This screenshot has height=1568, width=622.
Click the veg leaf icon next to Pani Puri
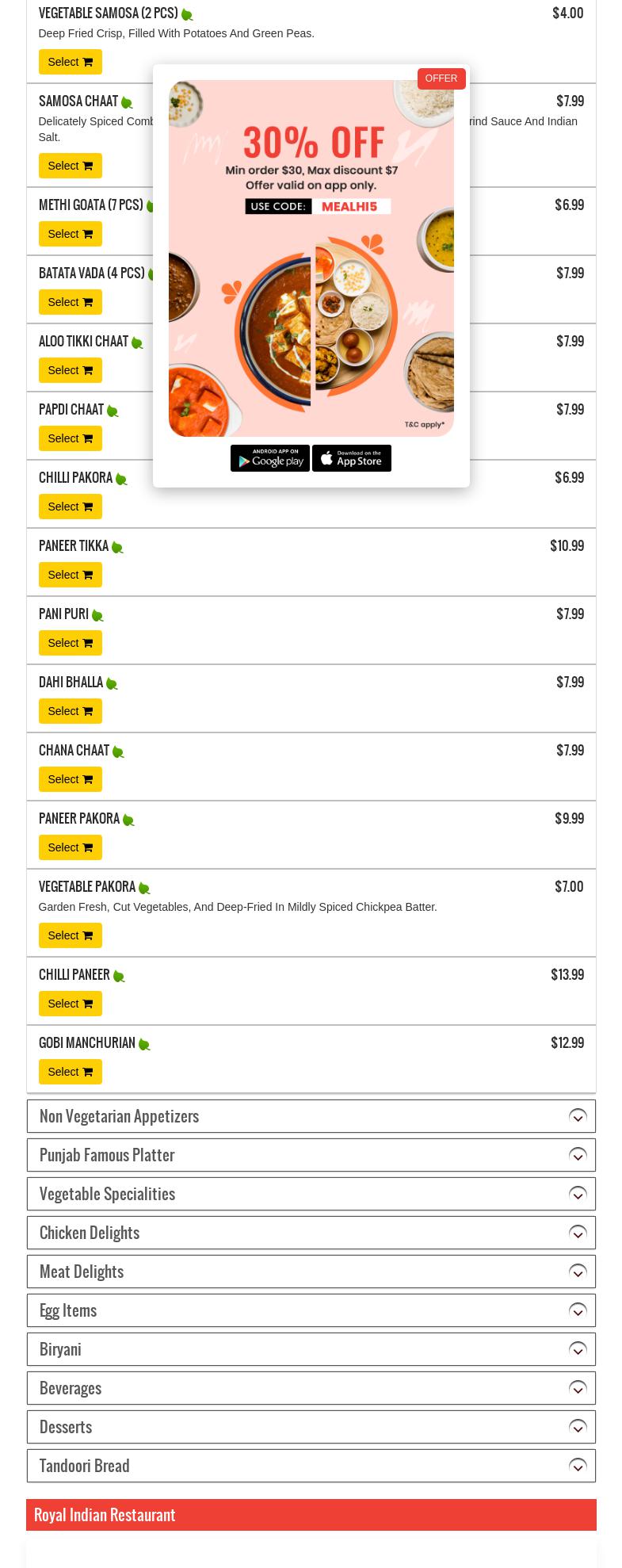coord(97,615)
